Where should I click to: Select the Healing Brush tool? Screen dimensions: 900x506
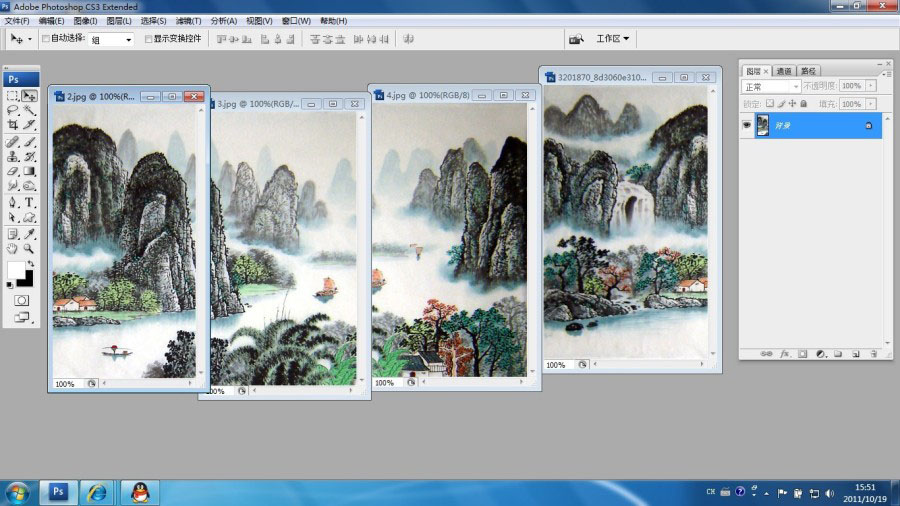click(x=13, y=142)
